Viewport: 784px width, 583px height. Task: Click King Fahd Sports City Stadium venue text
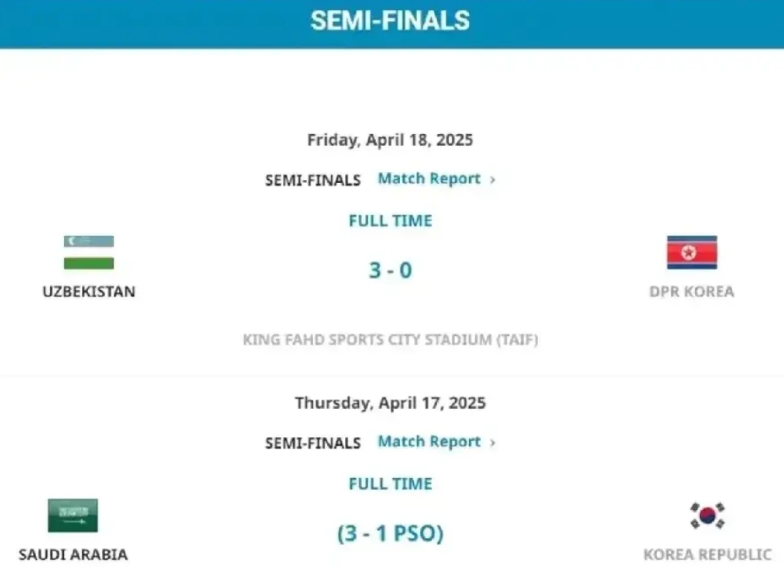[x=390, y=340]
